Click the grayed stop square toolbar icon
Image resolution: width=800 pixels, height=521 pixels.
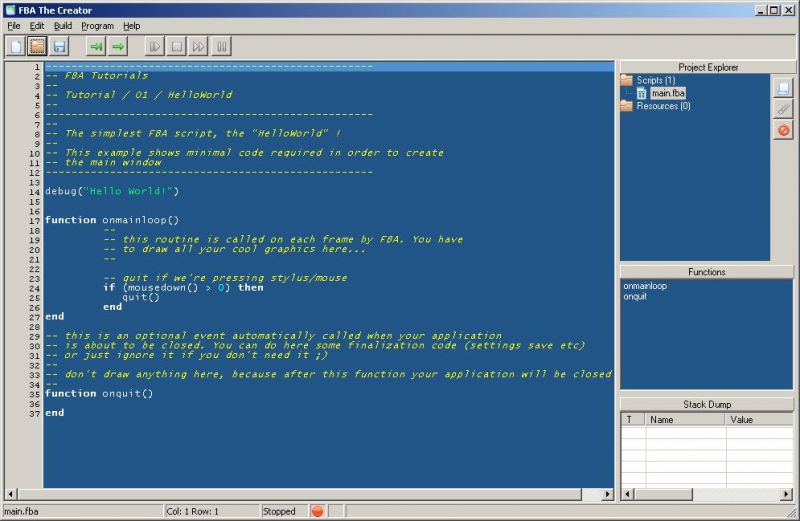(177, 46)
